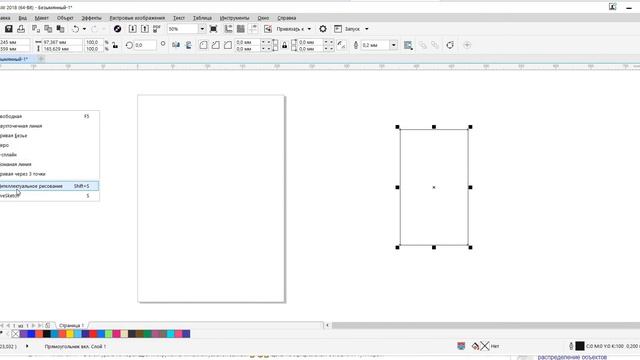The width and height of the screenshot is (640, 360).
Task: Click the mirror vertically icon
Action: click(x=188, y=45)
